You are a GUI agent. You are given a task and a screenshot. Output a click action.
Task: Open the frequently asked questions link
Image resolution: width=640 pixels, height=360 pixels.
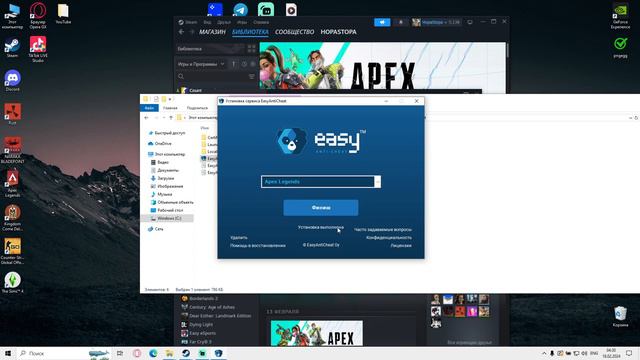[383, 229]
